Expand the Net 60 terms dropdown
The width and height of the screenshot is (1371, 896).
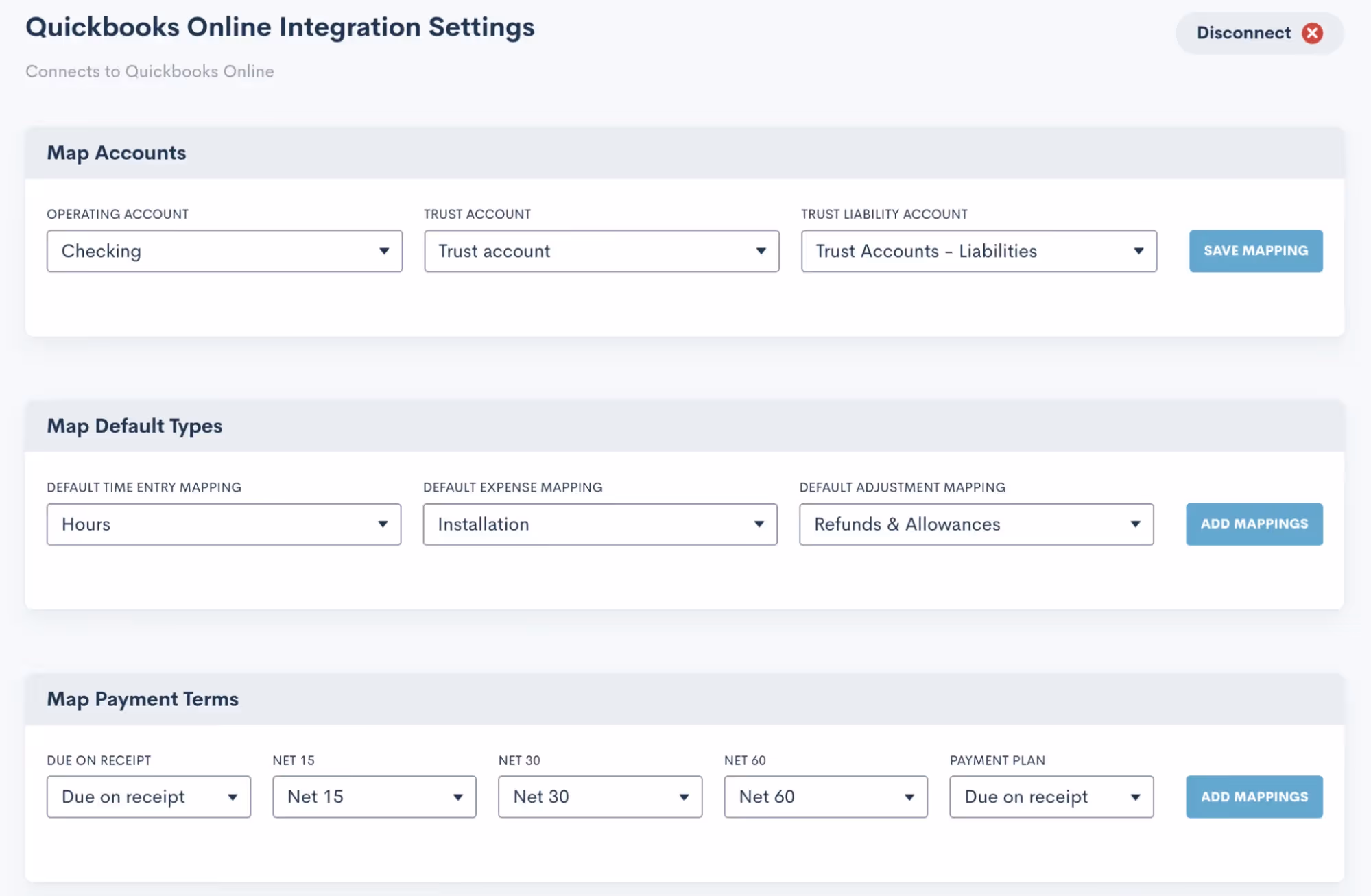tap(825, 797)
